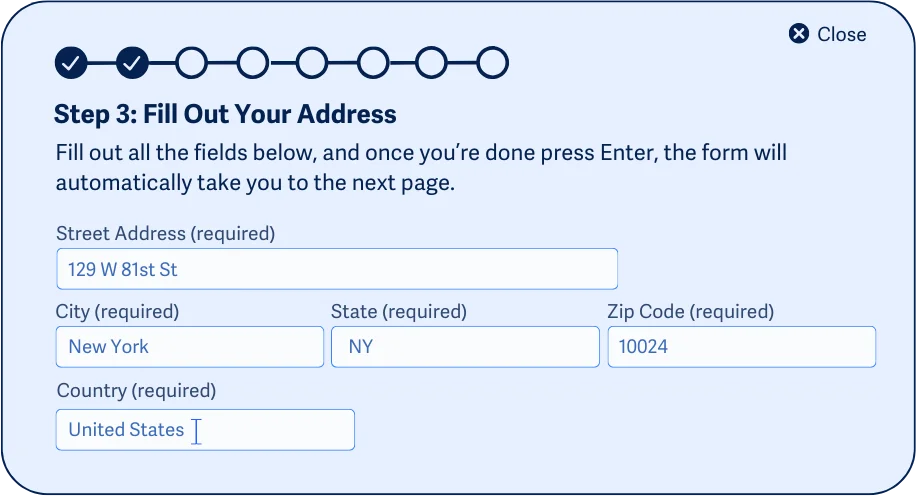This screenshot has height=496, width=916.
Task: Jump to step seven progress circle
Action: (432, 63)
